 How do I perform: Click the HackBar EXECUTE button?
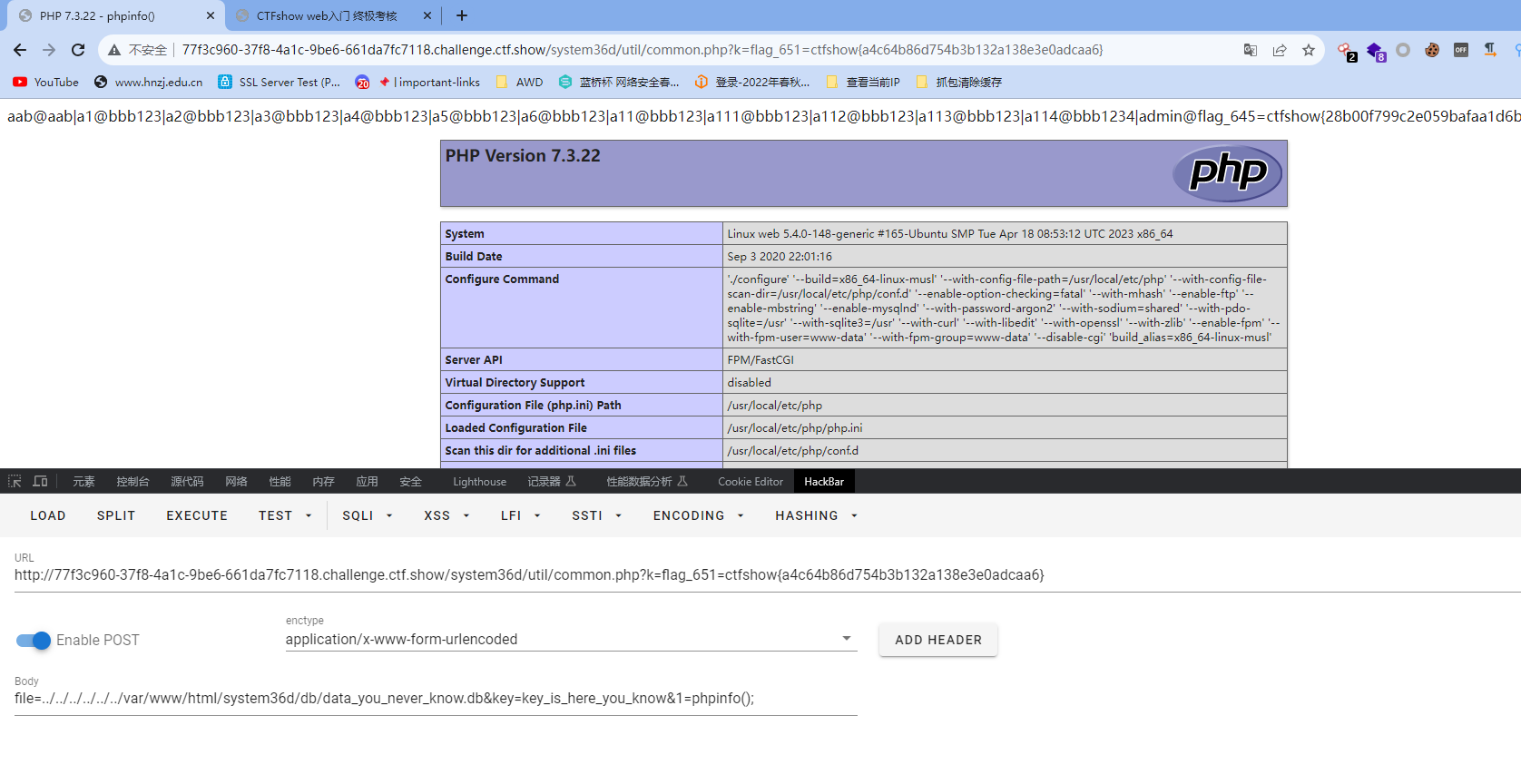197,515
